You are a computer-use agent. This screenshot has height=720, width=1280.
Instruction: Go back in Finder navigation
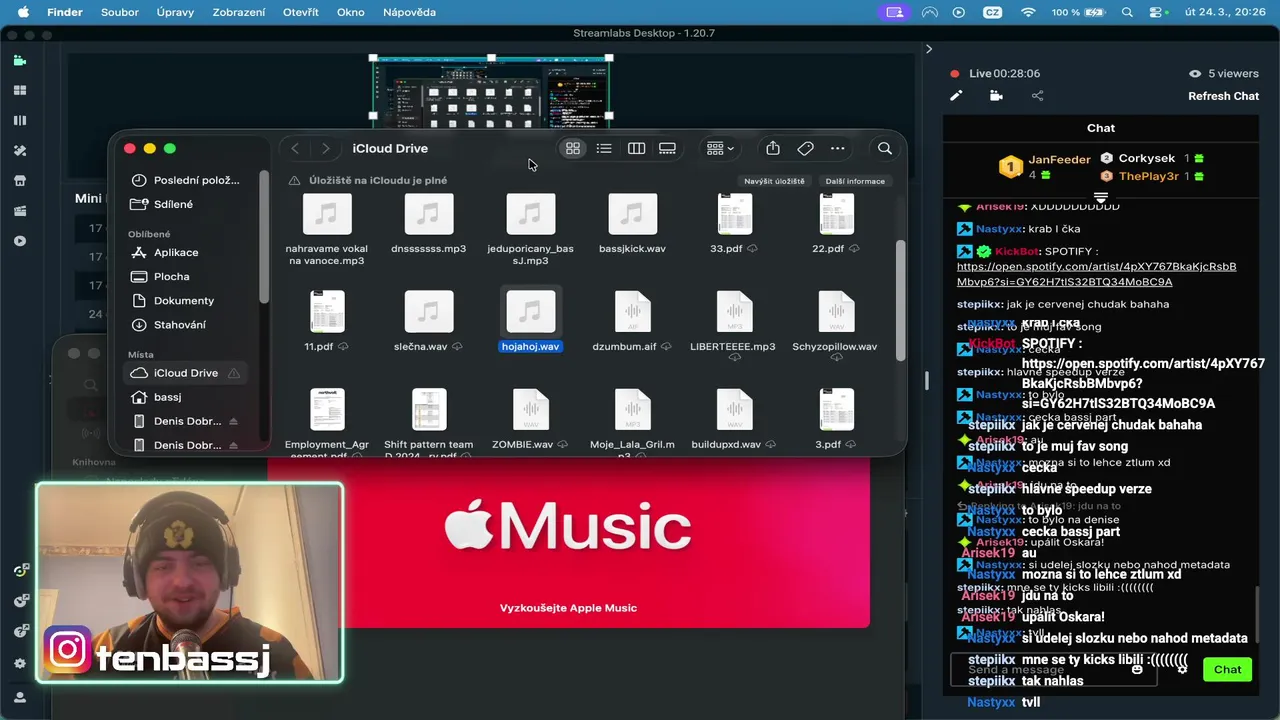point(295,148)
